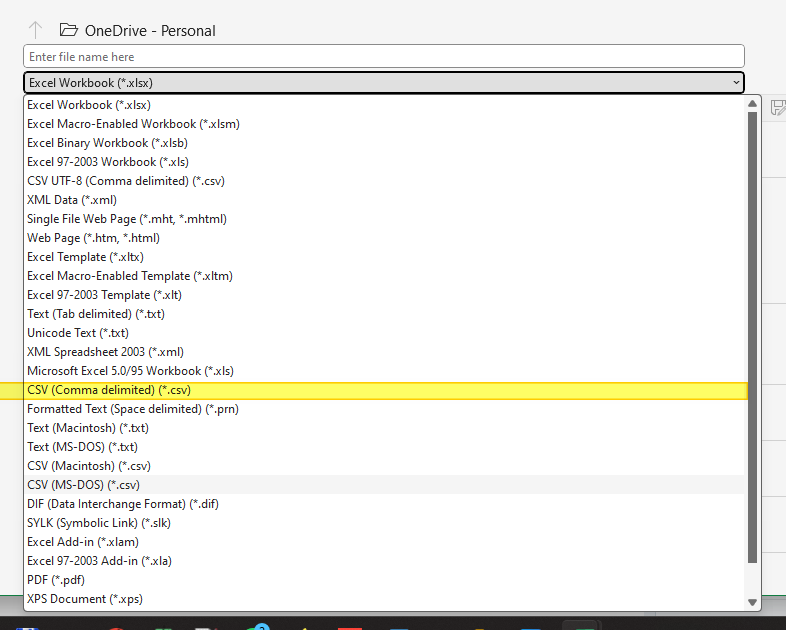Select PDF (*.pdf) format

(385, 580)
